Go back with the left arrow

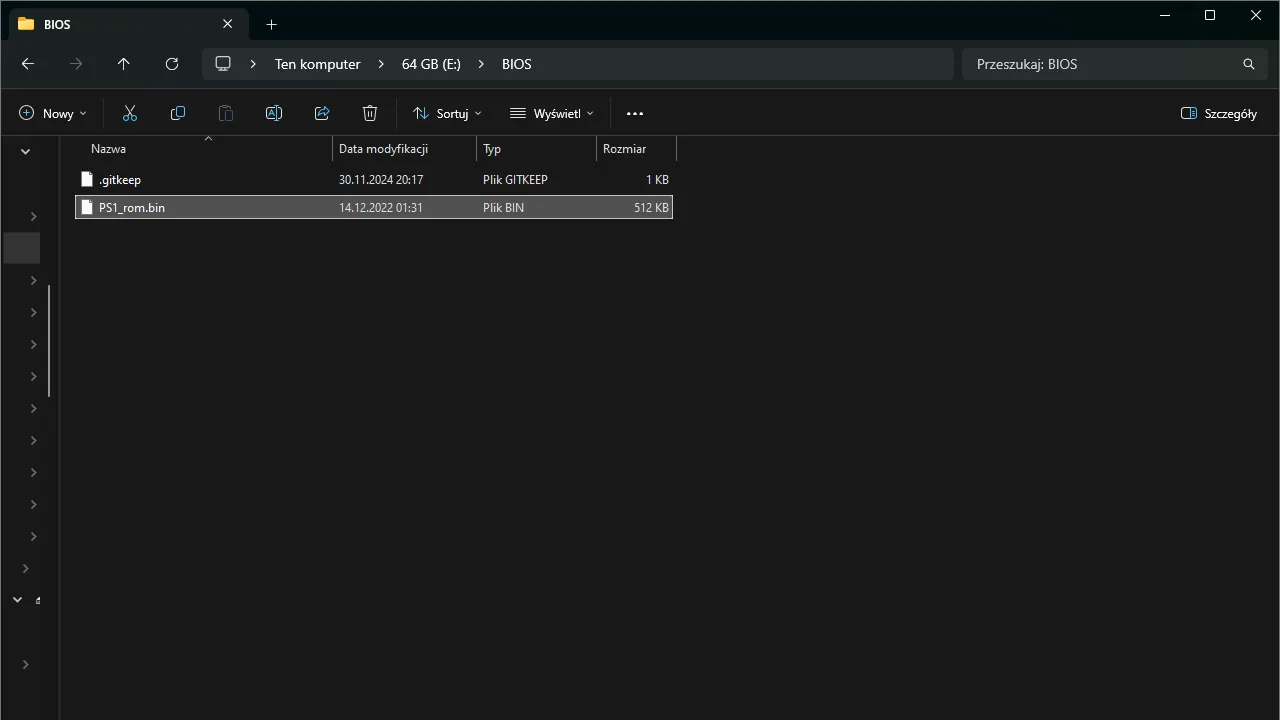(28, 64)
